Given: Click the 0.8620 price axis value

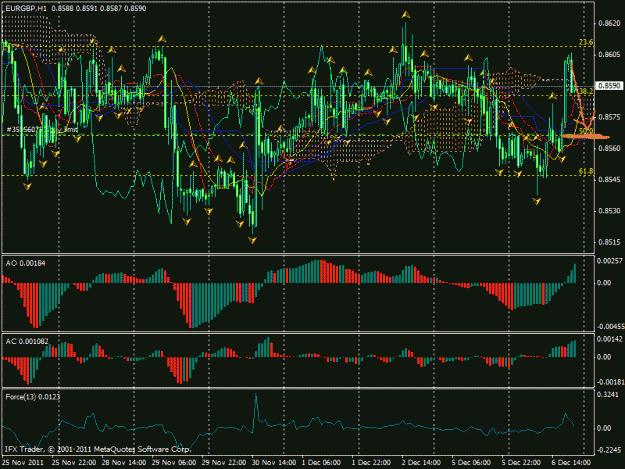Looking at the screenshot, I should [609, 24].
